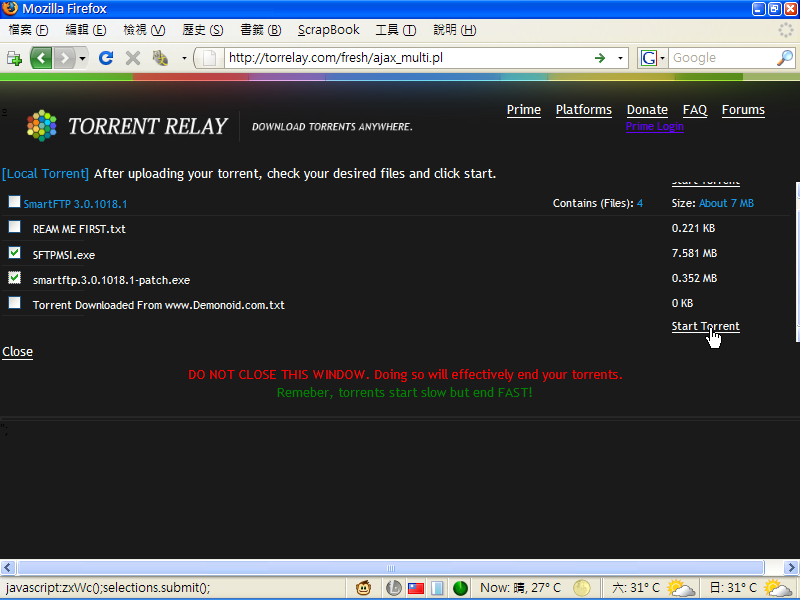Click the moon phase weather icon

[x=582, y=588]
